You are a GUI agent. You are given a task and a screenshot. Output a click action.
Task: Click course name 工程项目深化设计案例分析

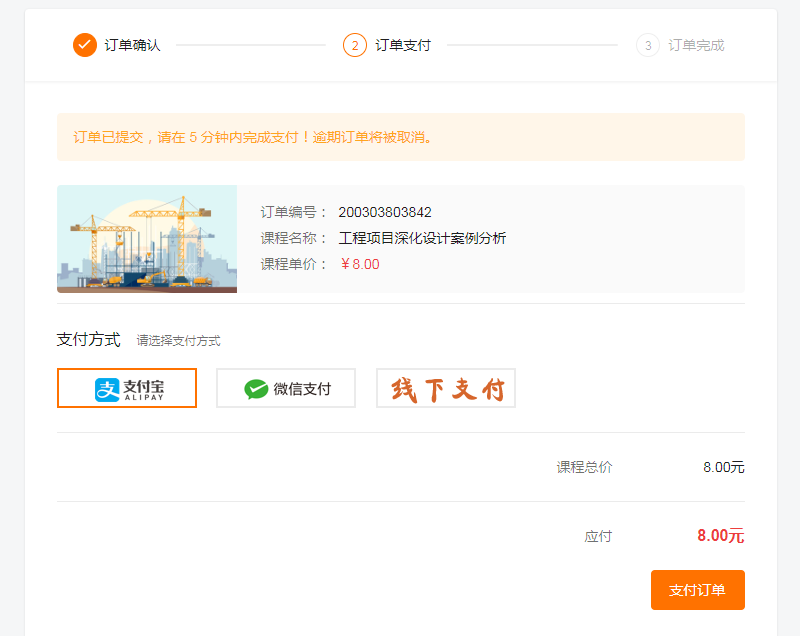click(x=422, y=238)
